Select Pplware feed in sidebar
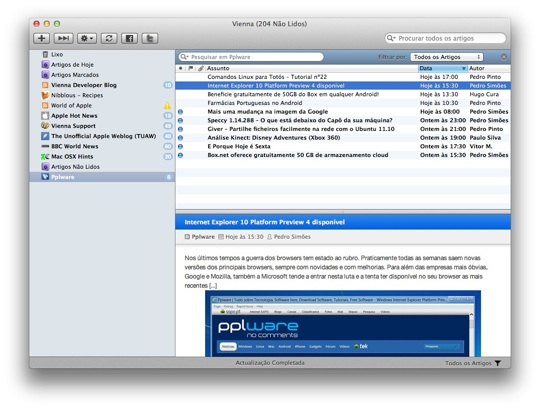This screenshot has height=409, width=540. (x=102, y=177)
